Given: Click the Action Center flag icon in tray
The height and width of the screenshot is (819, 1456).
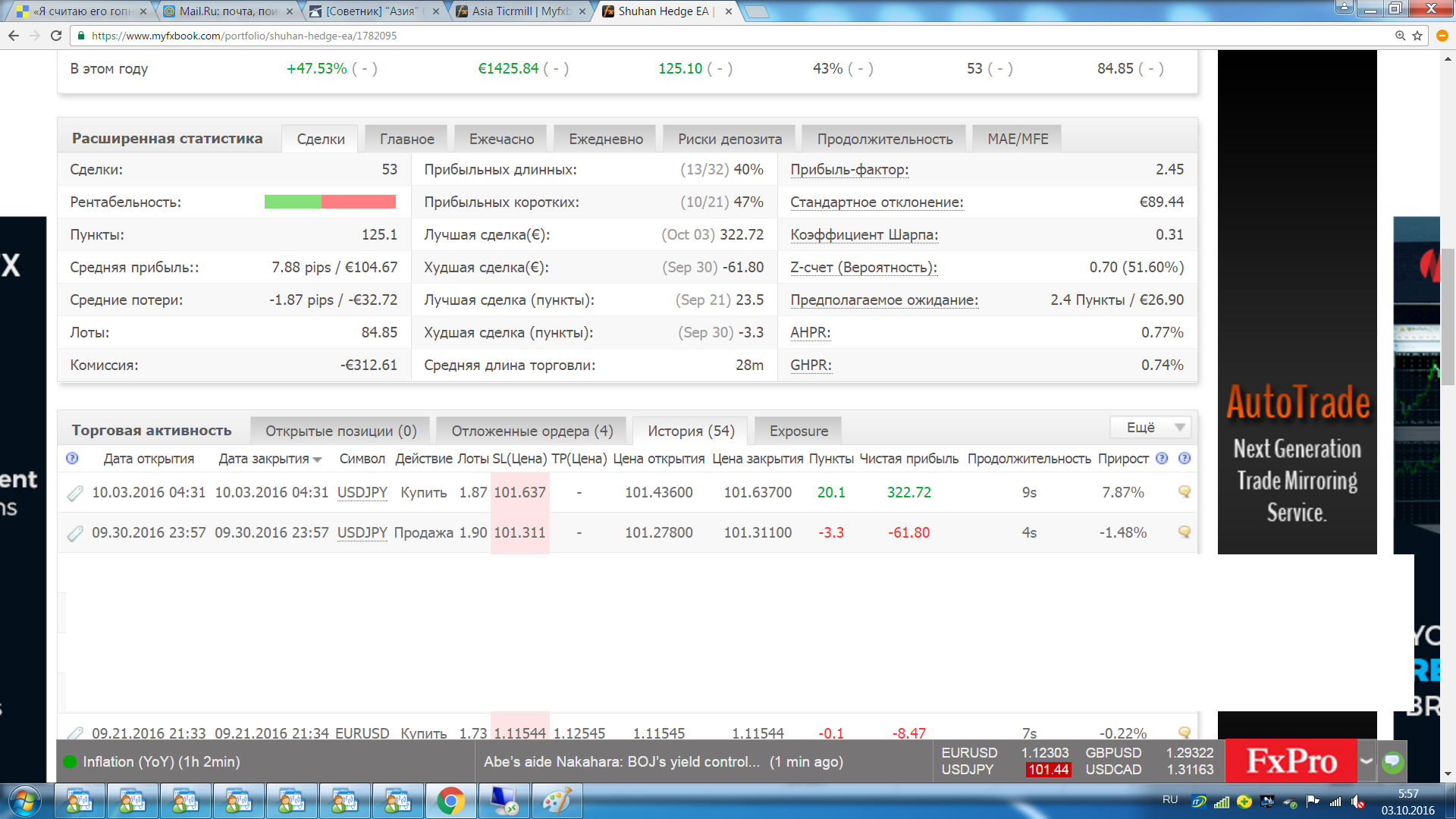Looking at the screenshot, I should coord(1313,801).
